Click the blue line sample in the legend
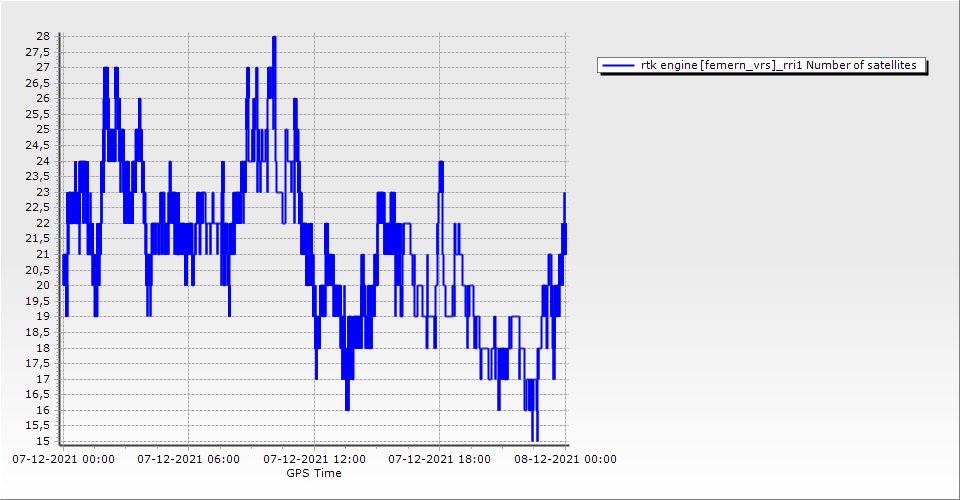The image size is (960, 500). click(x=619, y=65)
